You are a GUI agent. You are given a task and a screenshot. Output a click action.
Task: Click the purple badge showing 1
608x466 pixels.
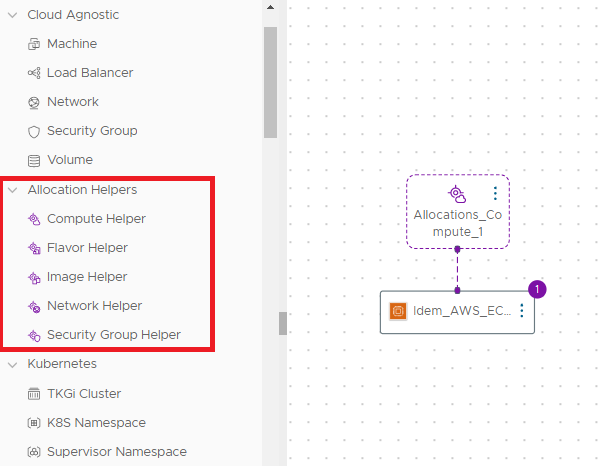[x=537, y=289]
